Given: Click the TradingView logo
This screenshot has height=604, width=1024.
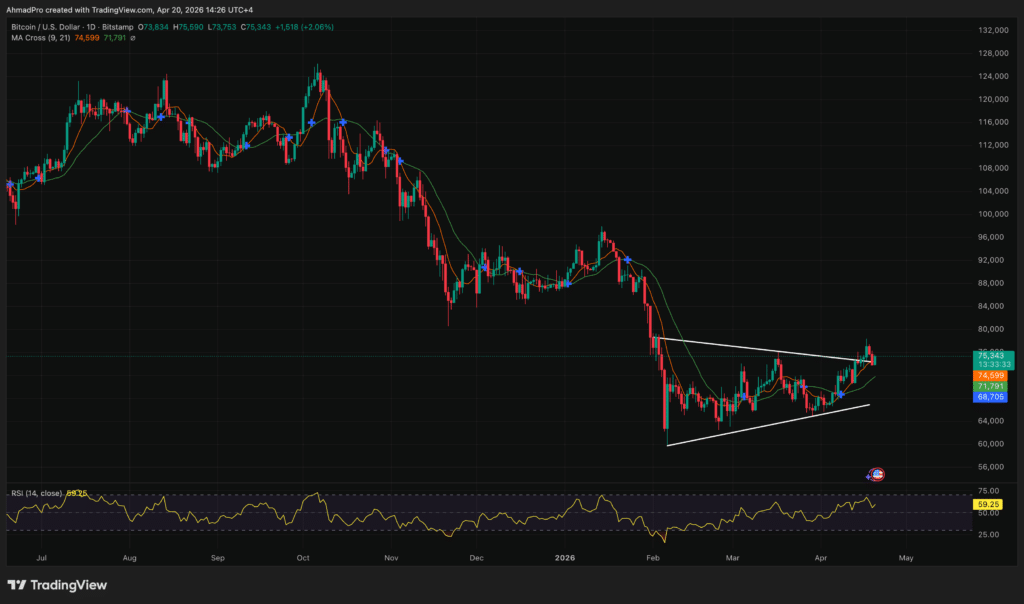Looking at the screenshot, I should pos(55,585).
